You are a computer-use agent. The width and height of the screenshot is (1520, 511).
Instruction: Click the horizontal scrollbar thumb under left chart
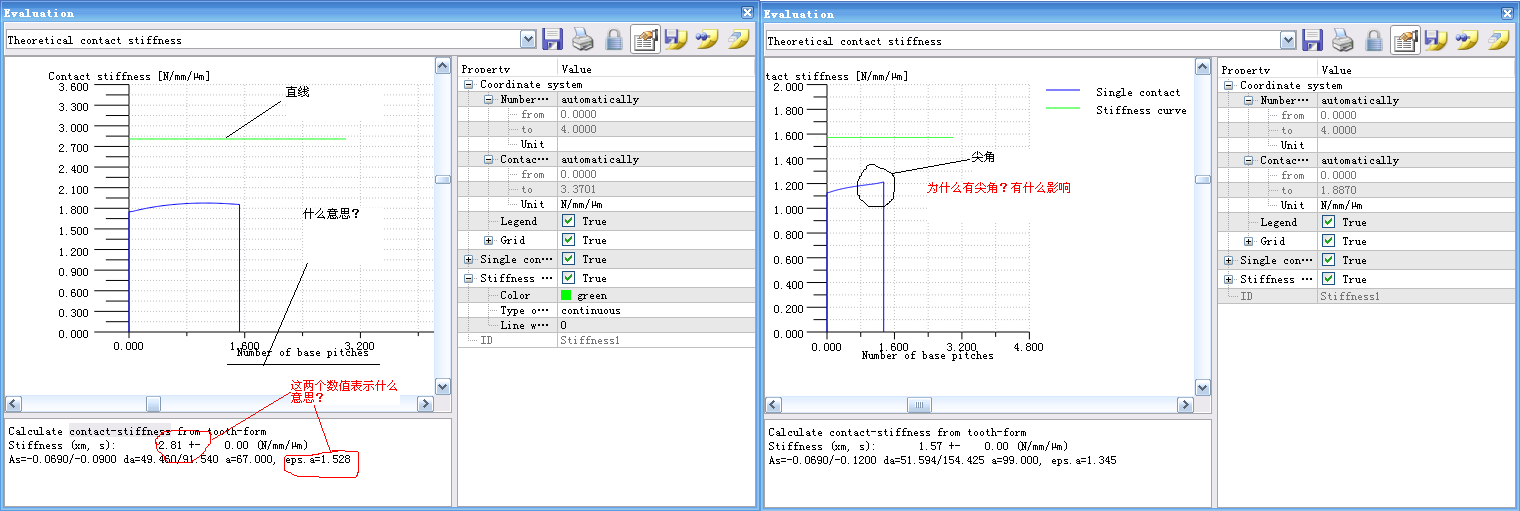(x=153, y=404)
